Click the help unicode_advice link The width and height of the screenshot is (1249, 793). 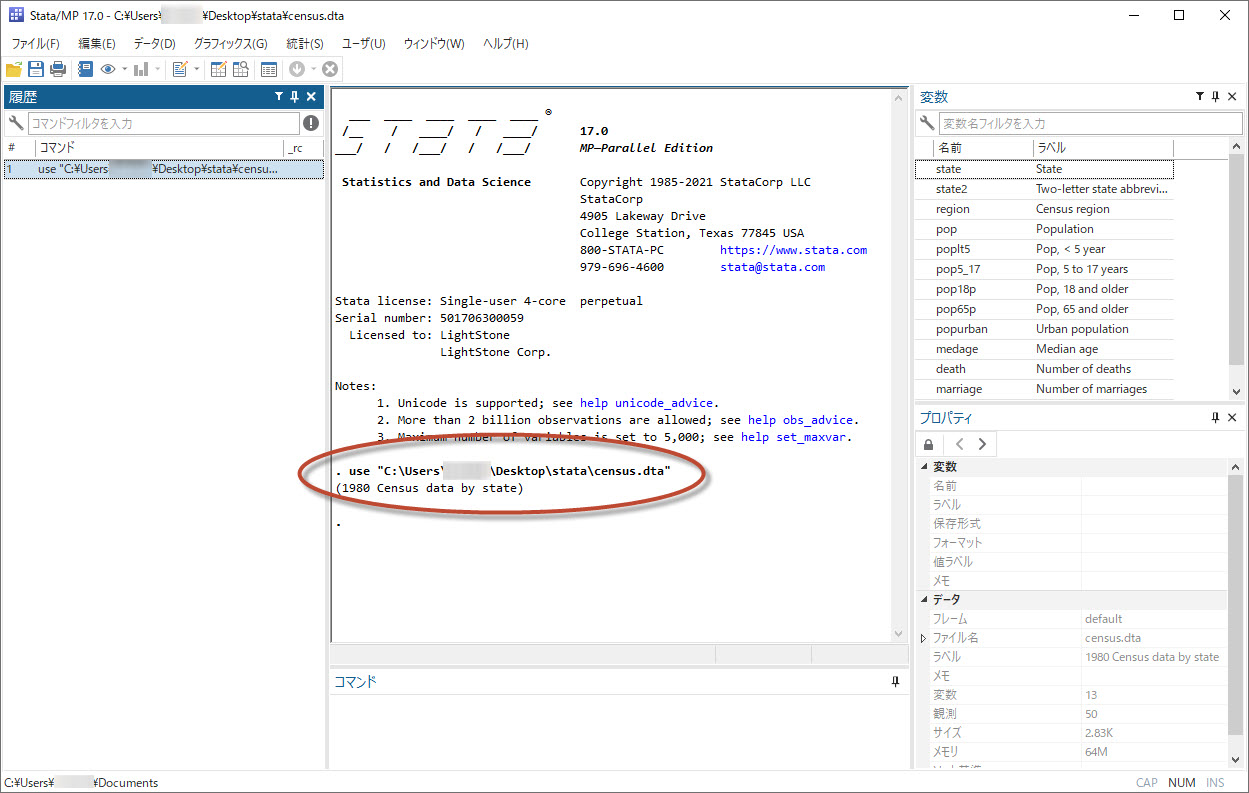pos(646,403)
